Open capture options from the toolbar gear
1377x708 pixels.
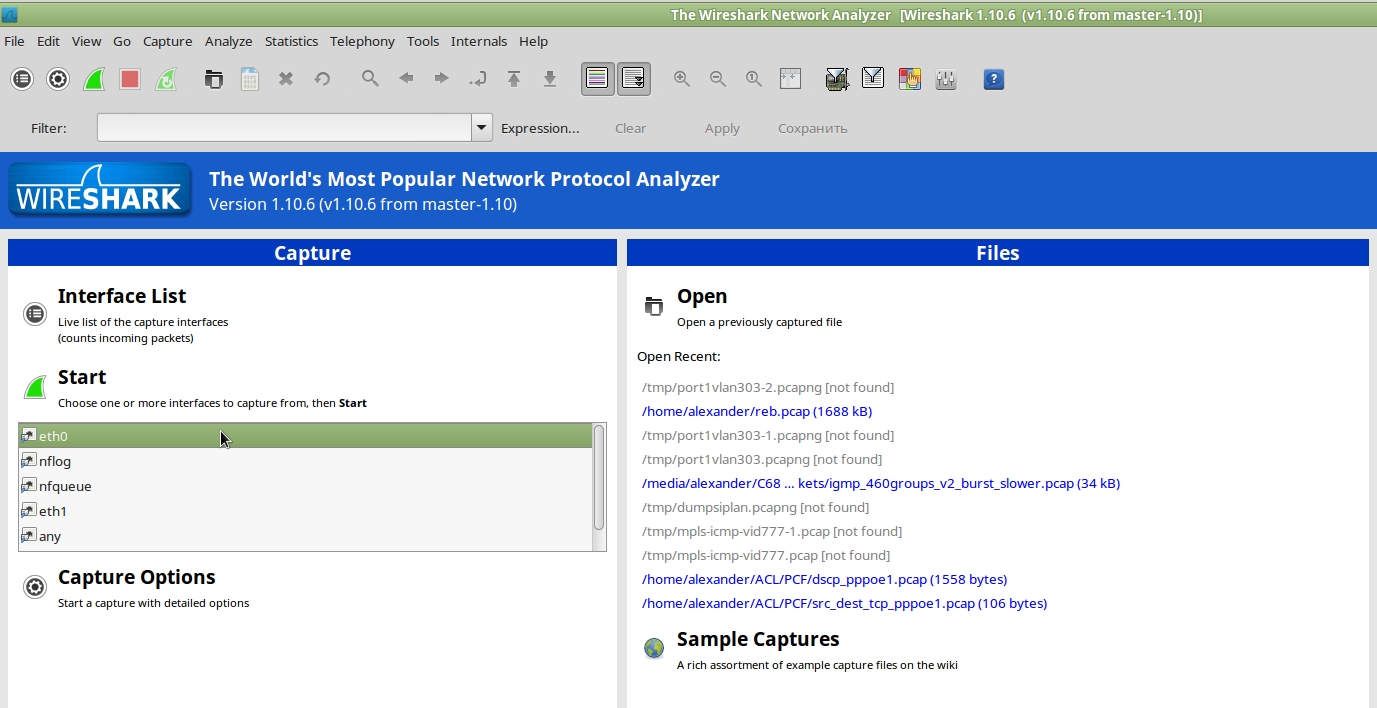(58, 79)
